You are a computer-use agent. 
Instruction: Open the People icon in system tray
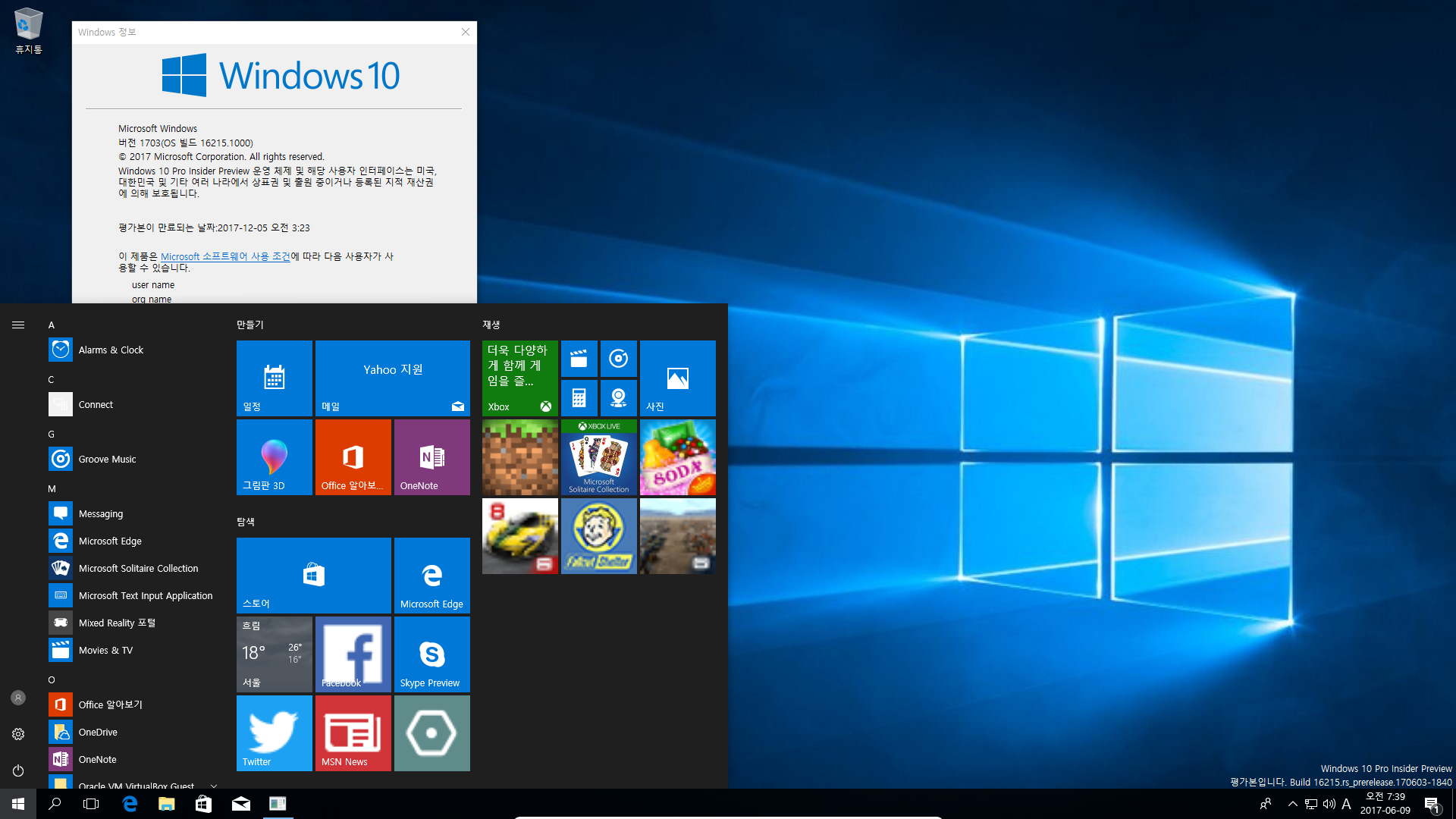click(x=1265, y=804)
